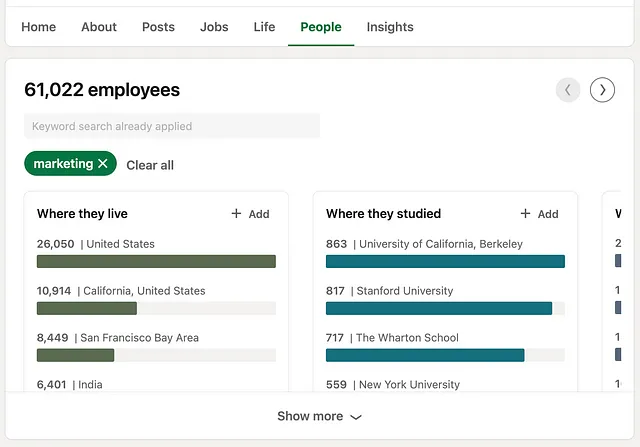
Task: Expand the list with Show more
Action: click(320, 416)
